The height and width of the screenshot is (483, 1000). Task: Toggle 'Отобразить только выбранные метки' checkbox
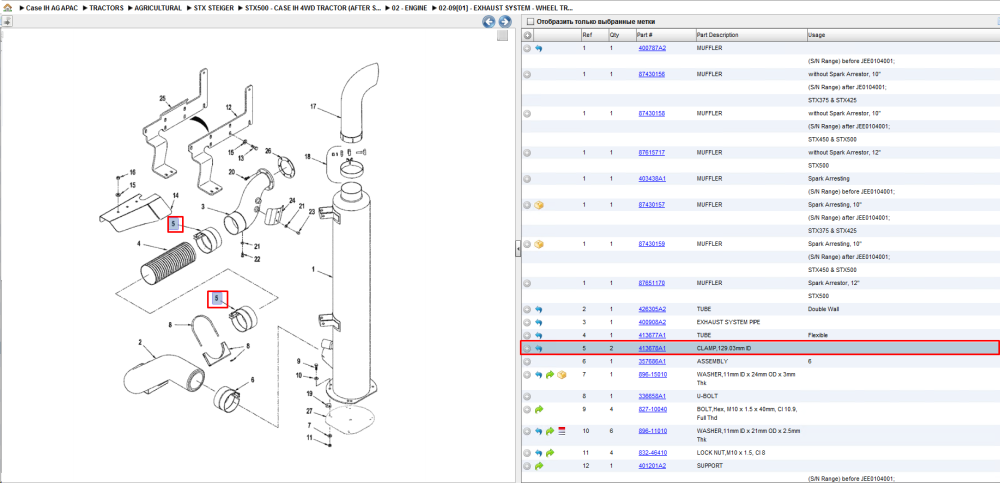(x=529, y=22)
